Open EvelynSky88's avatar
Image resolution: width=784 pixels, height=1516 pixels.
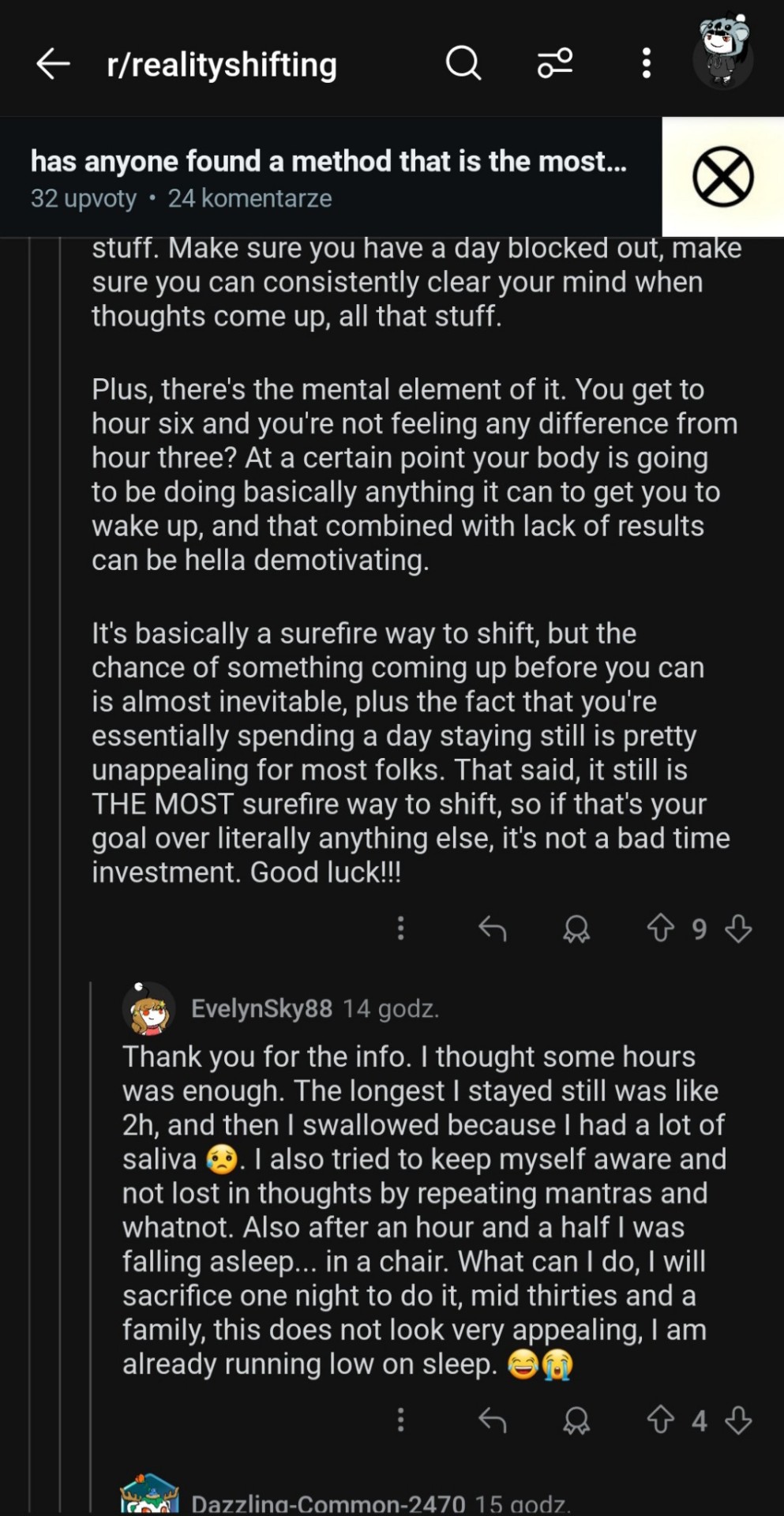click(x=148, y=1009)
